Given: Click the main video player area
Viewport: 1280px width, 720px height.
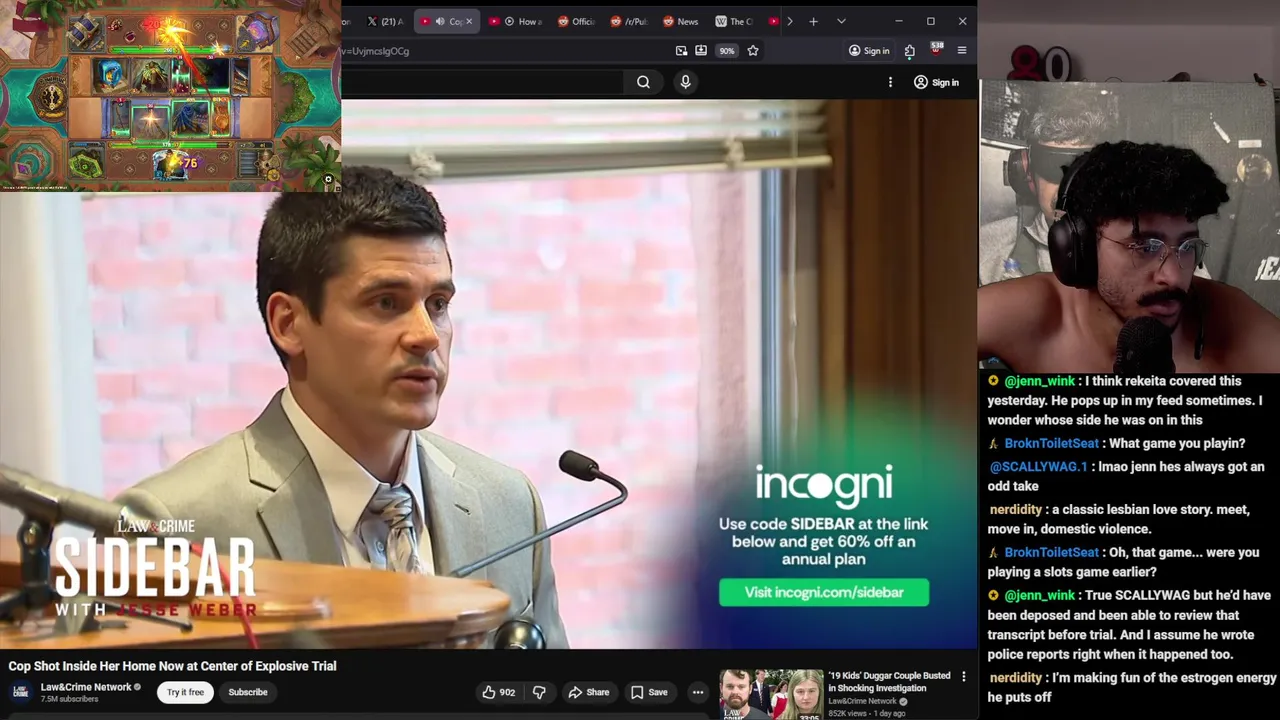Looking at the screenshot, I should pyautogui.click(x=489, y=374).
